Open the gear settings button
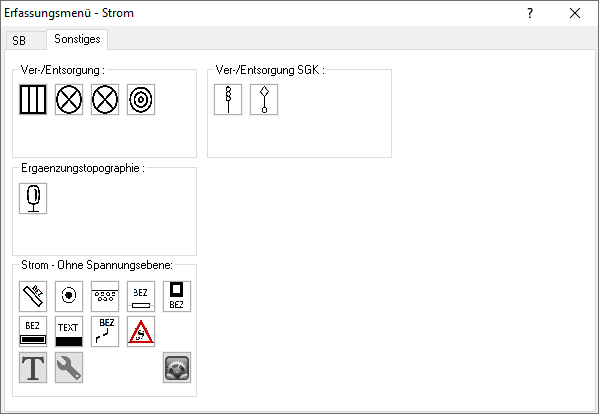The width and height of the screenshot is (599, 414). tap(177, 367)
